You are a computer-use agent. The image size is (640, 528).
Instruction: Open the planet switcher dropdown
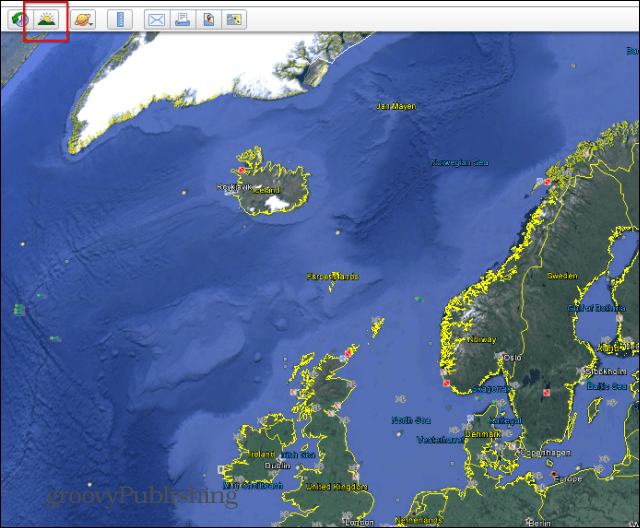pyautogui.click(x=83, y=19)
